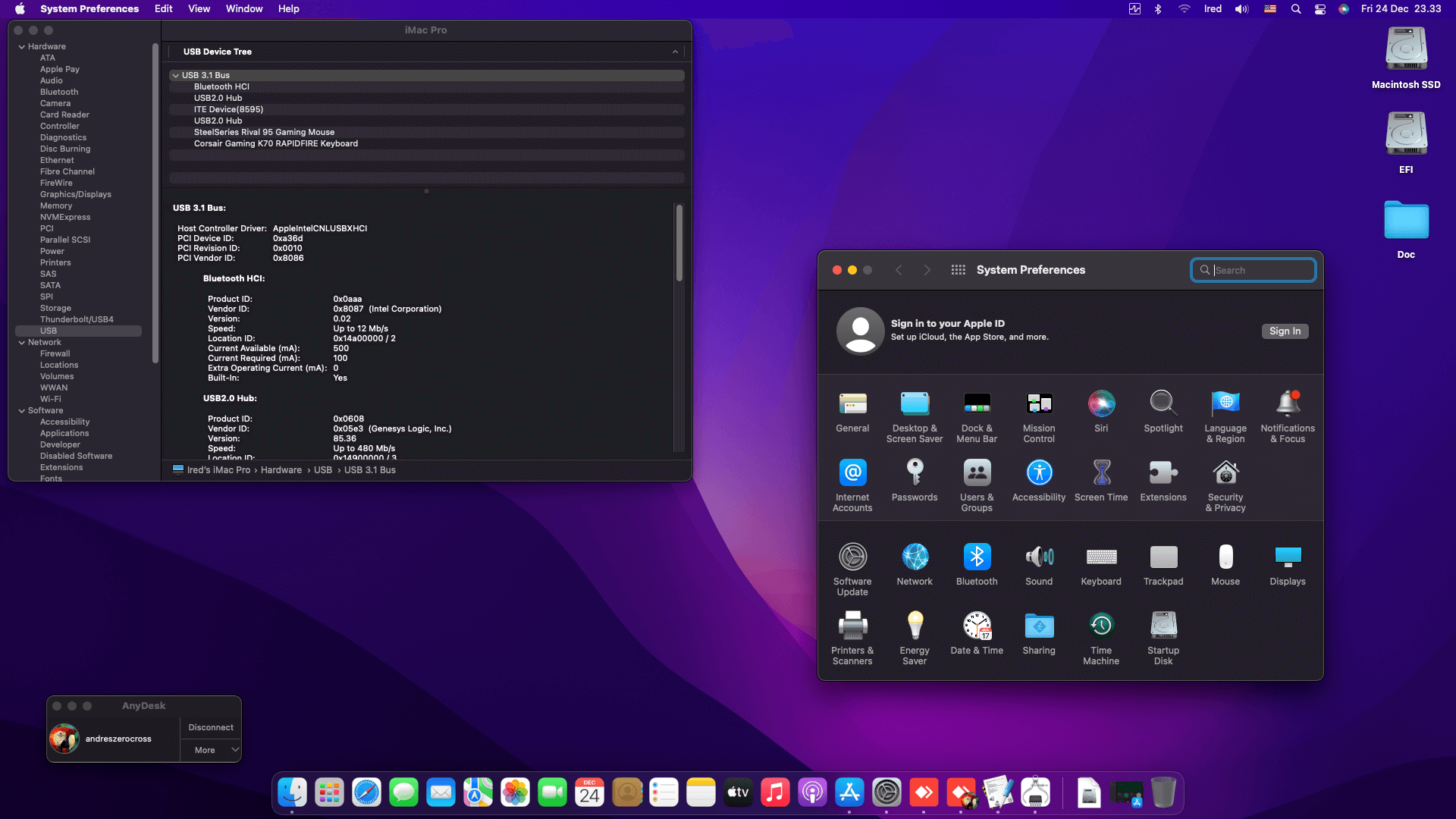
Task: Collapse the Software section in sidebar
Action: click(x=22, y=411)
